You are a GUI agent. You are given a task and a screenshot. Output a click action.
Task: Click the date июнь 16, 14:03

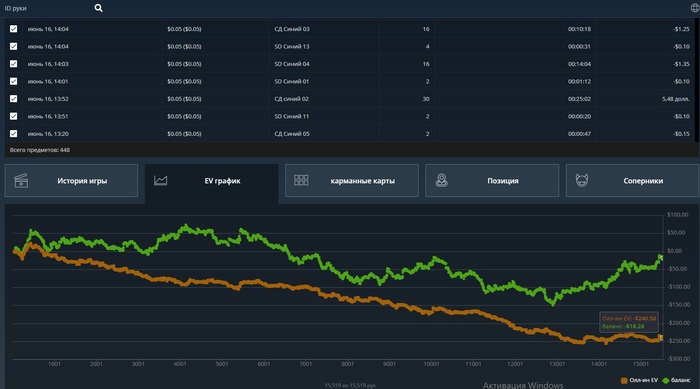click(48, 64)
